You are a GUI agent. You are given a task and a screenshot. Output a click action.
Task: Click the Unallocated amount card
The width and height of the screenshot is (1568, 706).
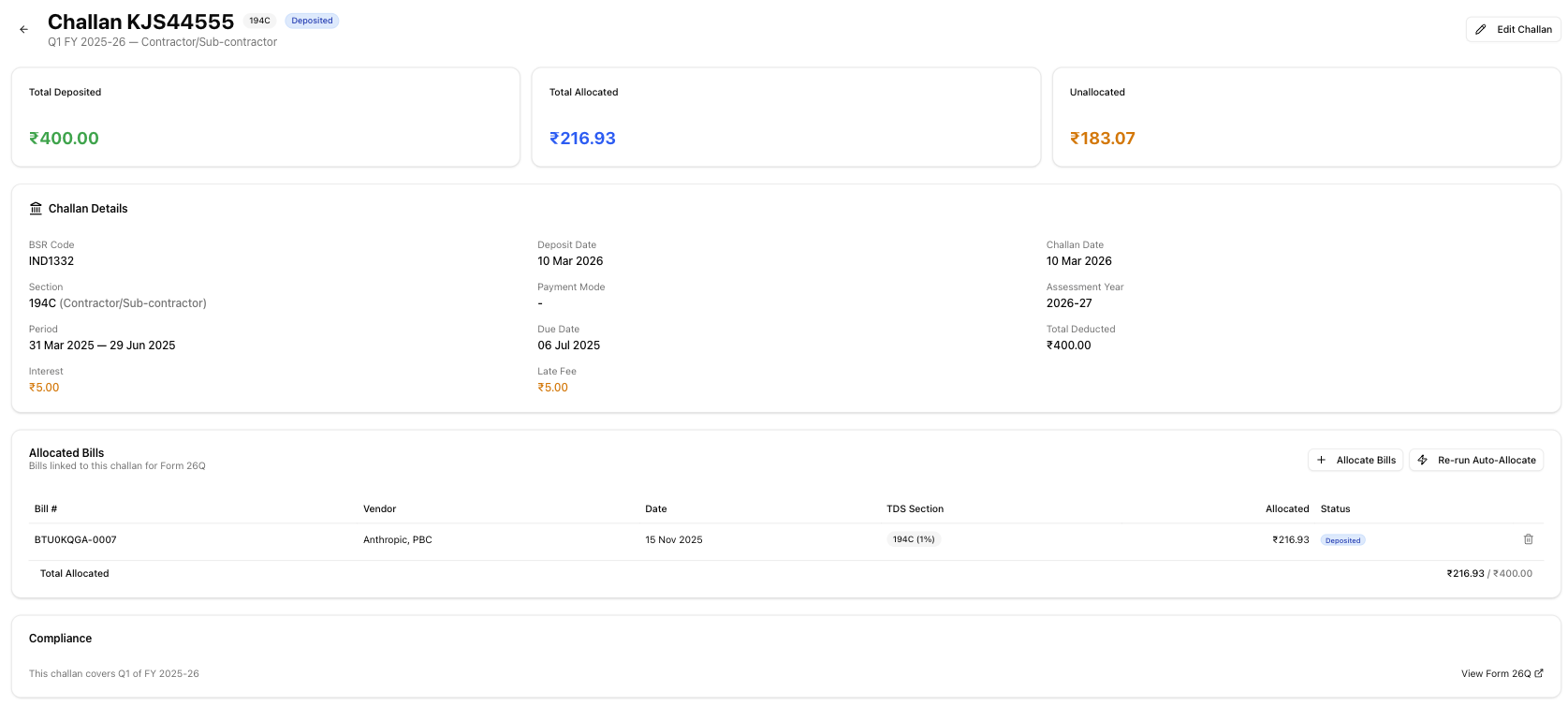click(1306, 117)
